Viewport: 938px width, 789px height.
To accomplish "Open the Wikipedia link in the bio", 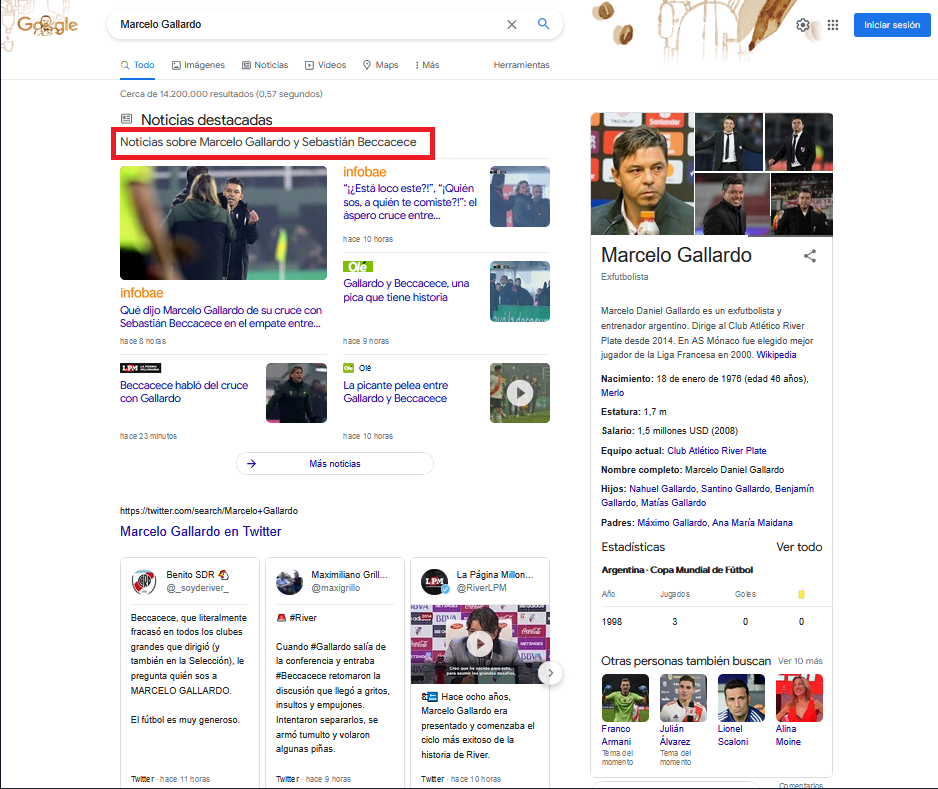I will (x=776, y=355).
